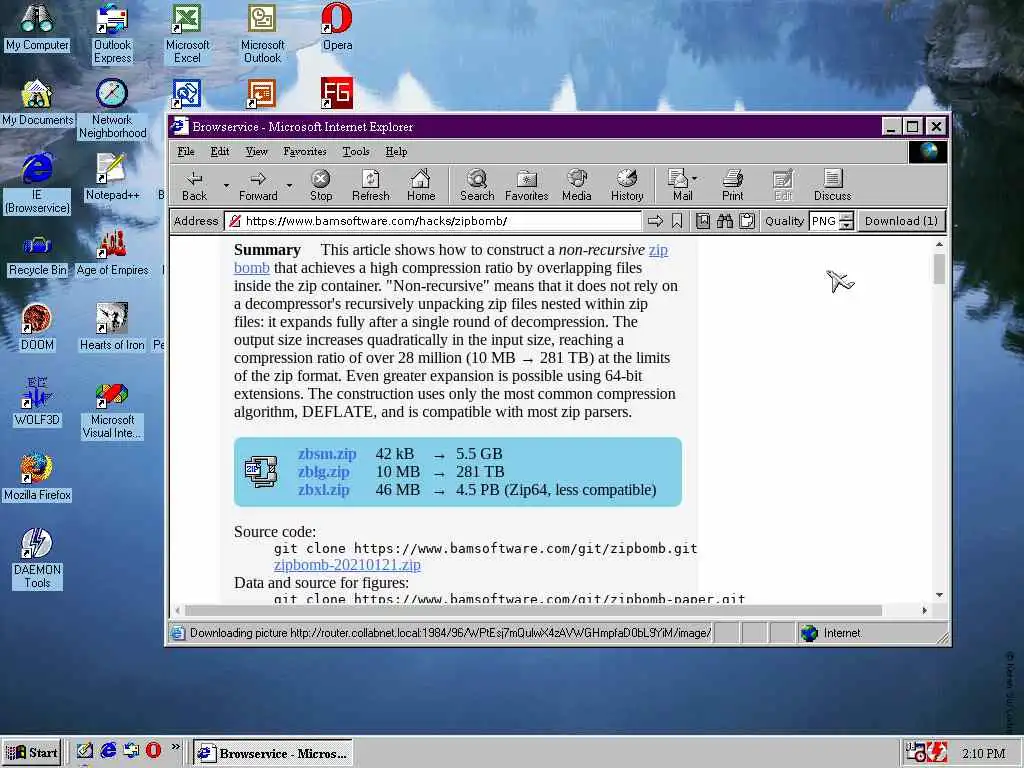The height and width of the screenshot is (768, 1024).
Task: Open the Edit menu
Action: pyautogui.click(x=219, y=152)
